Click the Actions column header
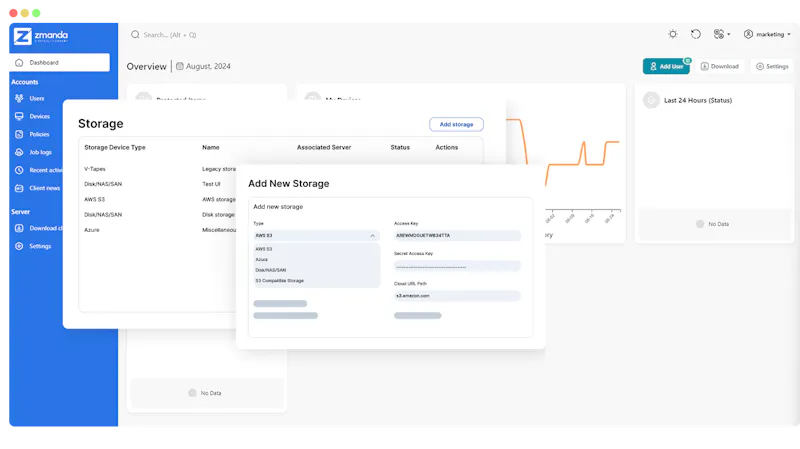 click(x=446, y=147)
